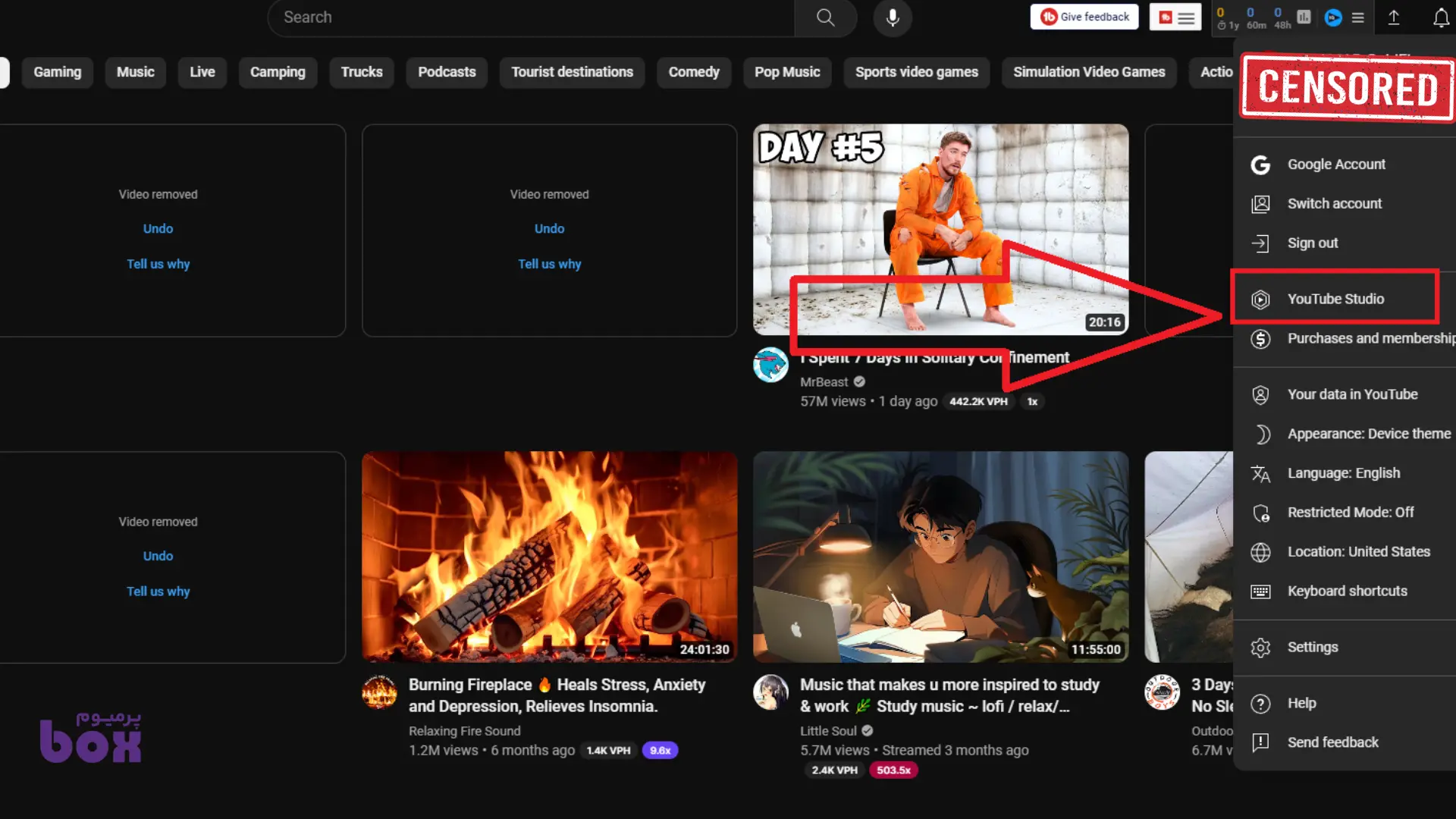Click Undo on removed card beside MrBeast video
Screen dimensions: 1456x819
coord(549,229)
